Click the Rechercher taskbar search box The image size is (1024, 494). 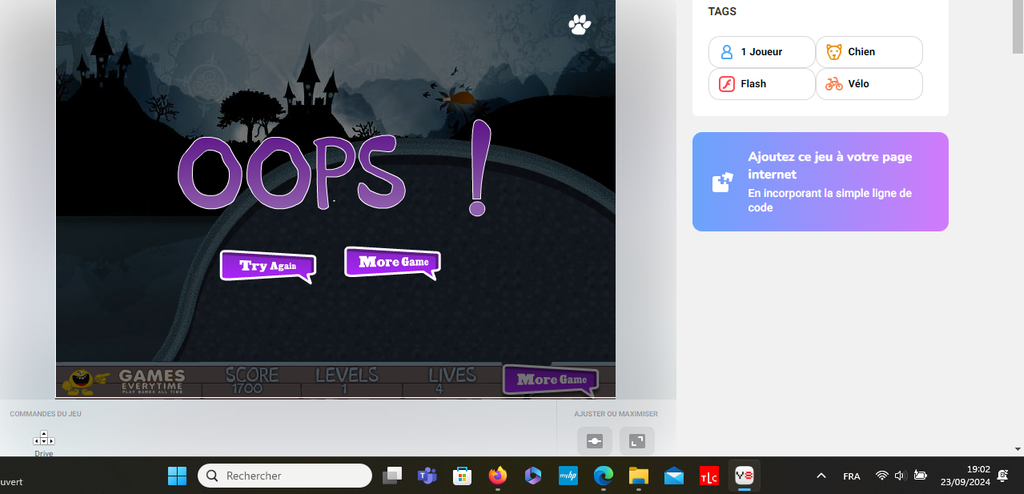pos(285,476)
